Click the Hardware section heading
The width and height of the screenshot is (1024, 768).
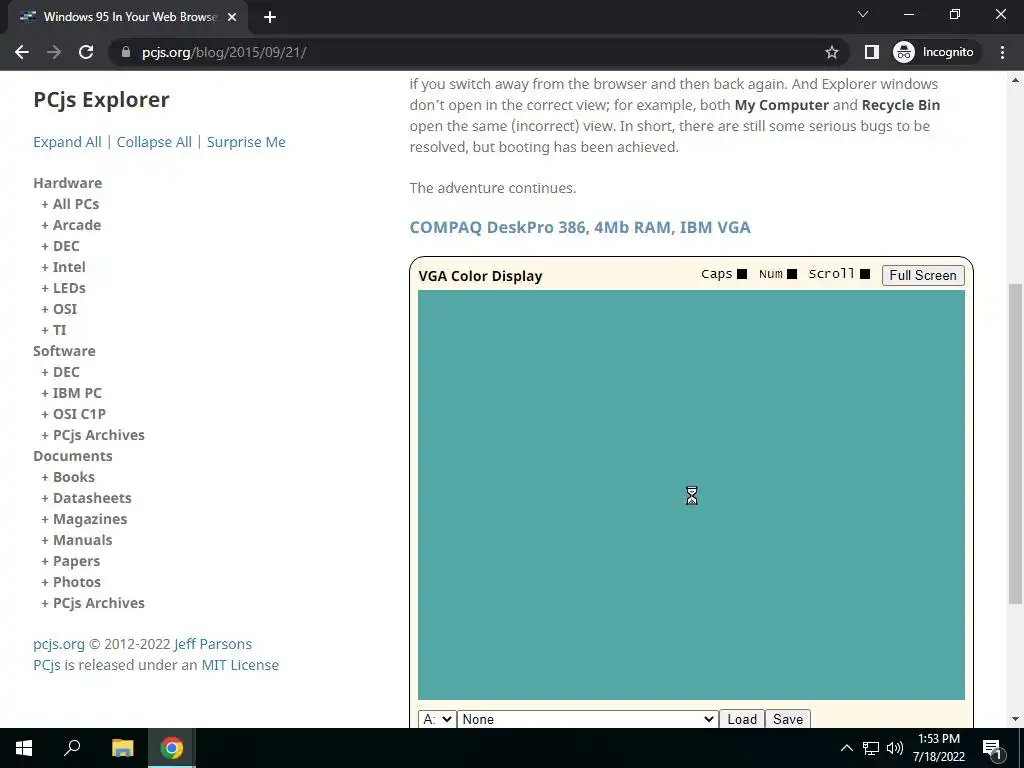(68, 183)
